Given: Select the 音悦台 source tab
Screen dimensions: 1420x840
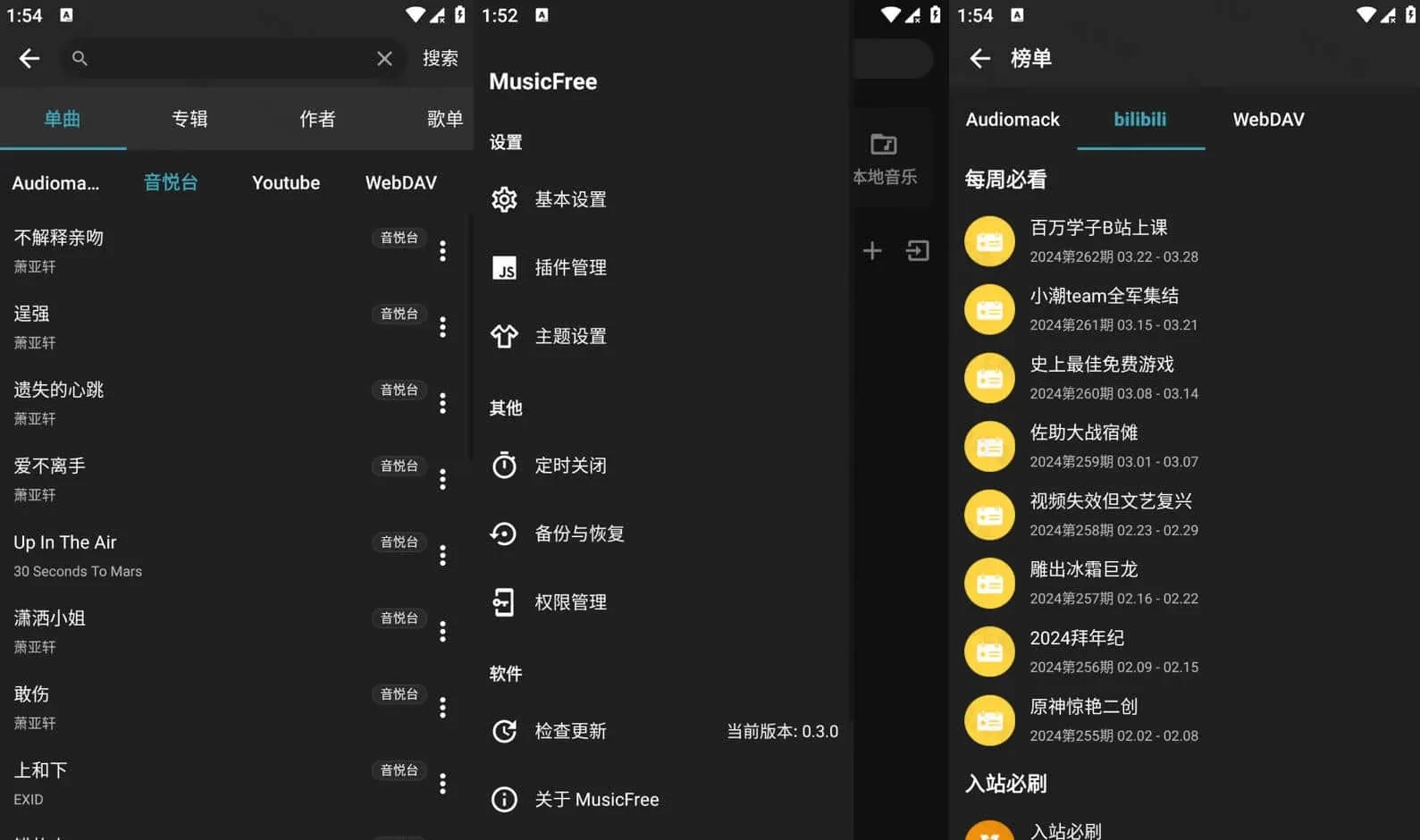Looking at the screenshot, I should [x=171, y=183].
